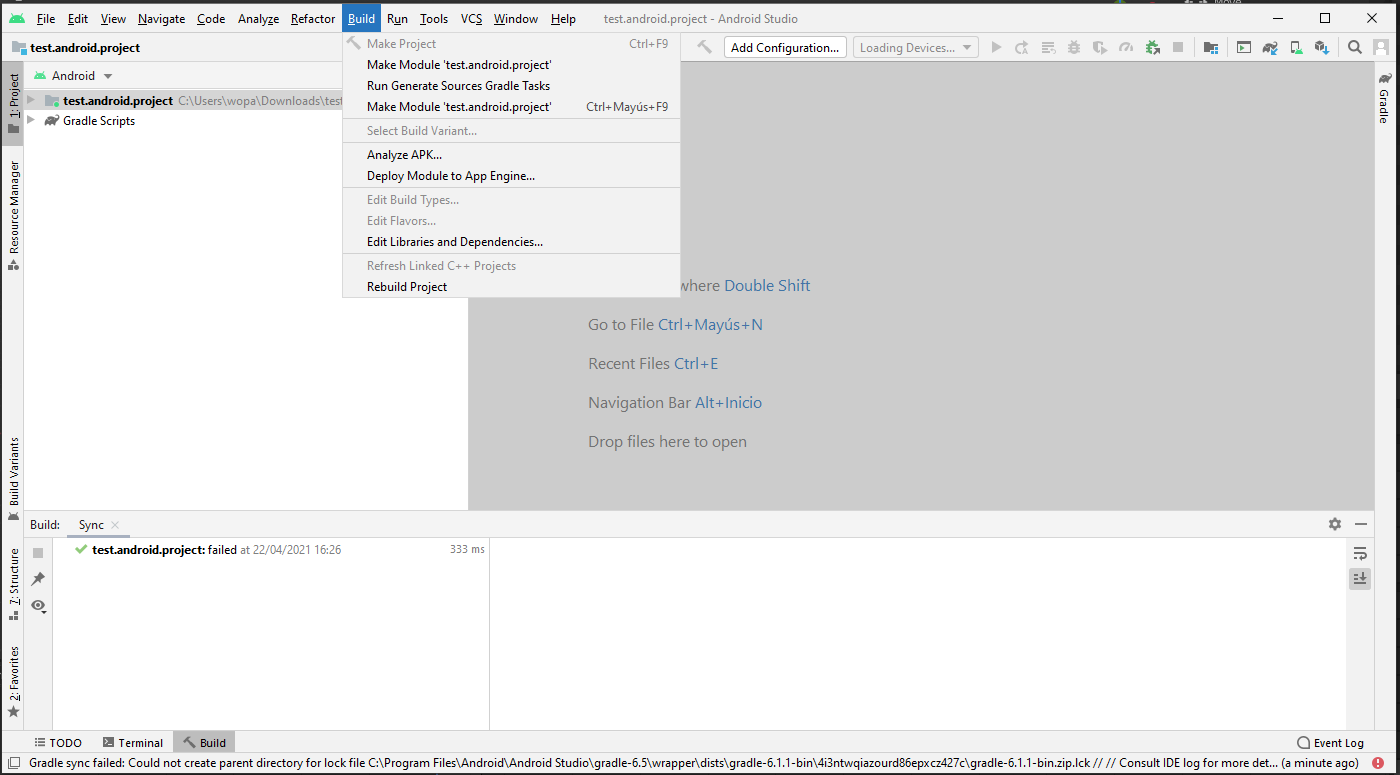Open the VCS menu
This screenshot has width=1400, height=775.
[x=471, y=19]
